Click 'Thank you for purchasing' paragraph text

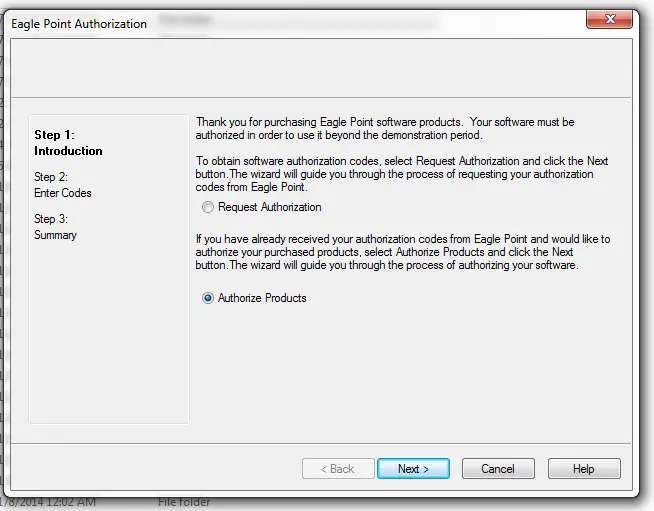point(385,128)
